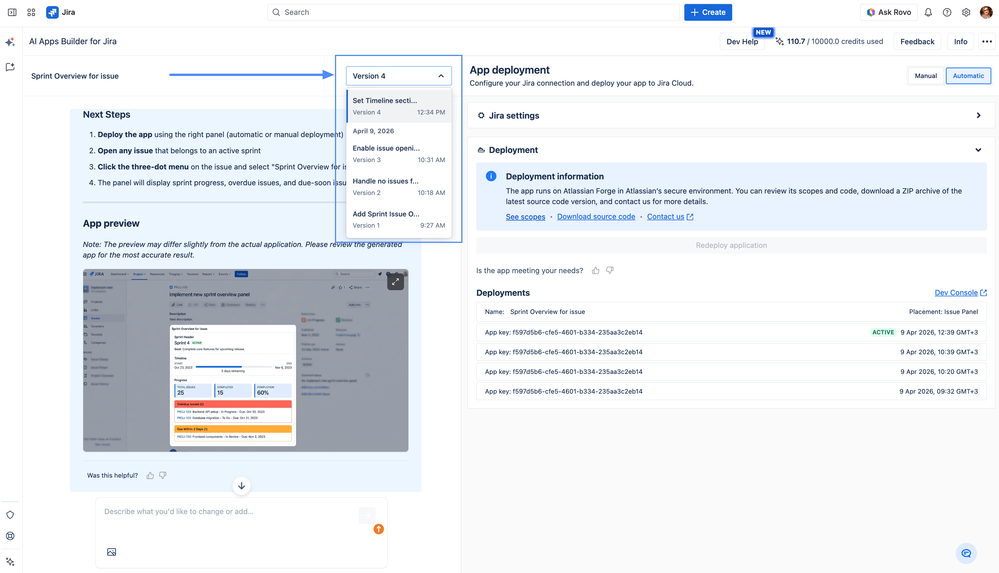Open Ask Rovo
The height and width of the screenshot is (573, 999).
[x=889, y=12]
